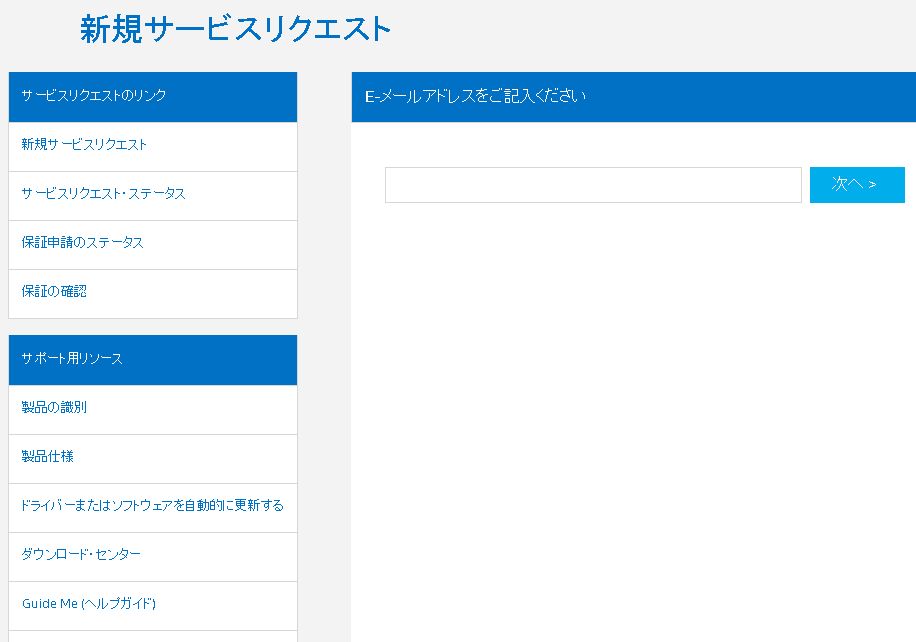Go to サービスリクエスト・ステータス
The image size is (916, 642).
tap(103, 193)
